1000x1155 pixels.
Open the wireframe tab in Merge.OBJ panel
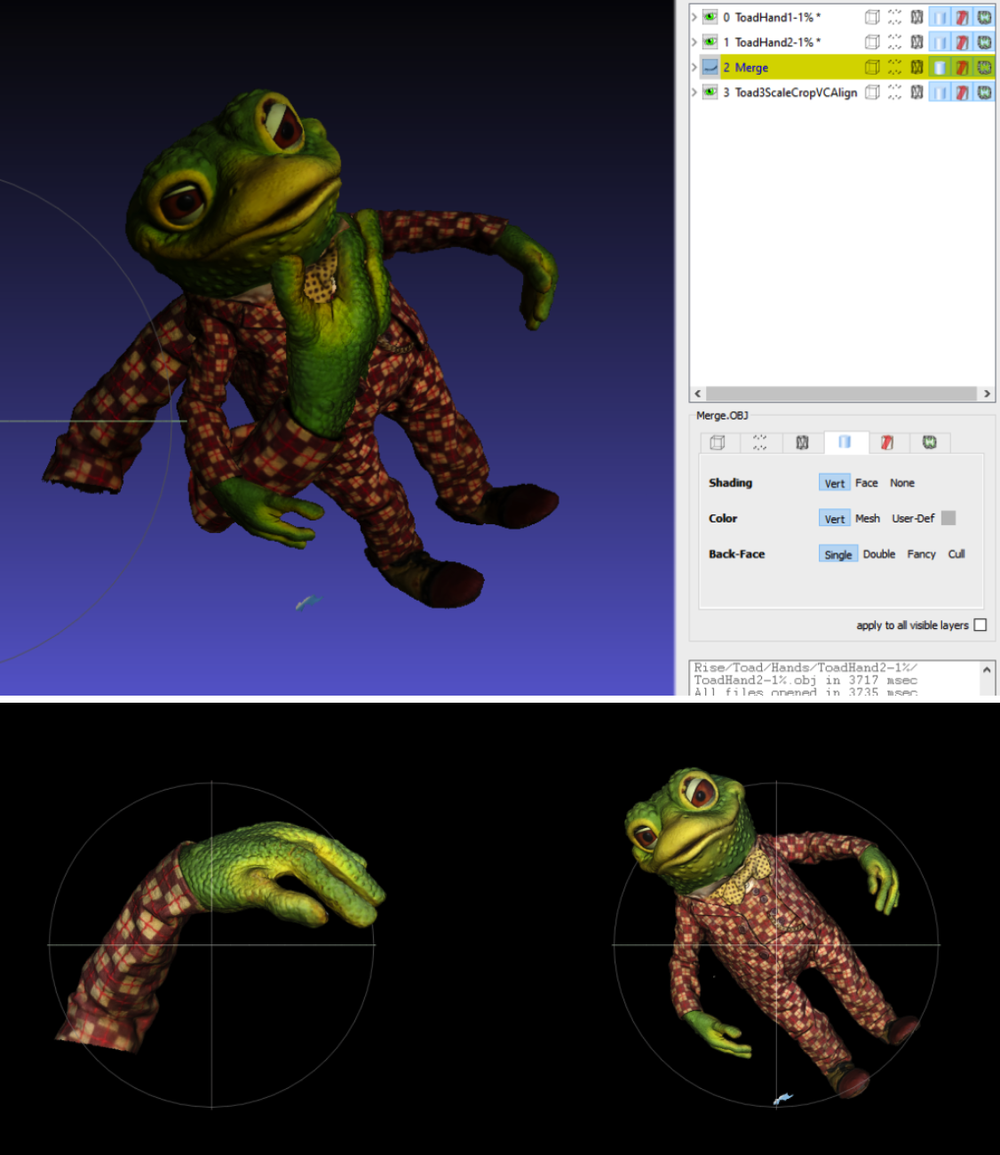coord(802,442)
